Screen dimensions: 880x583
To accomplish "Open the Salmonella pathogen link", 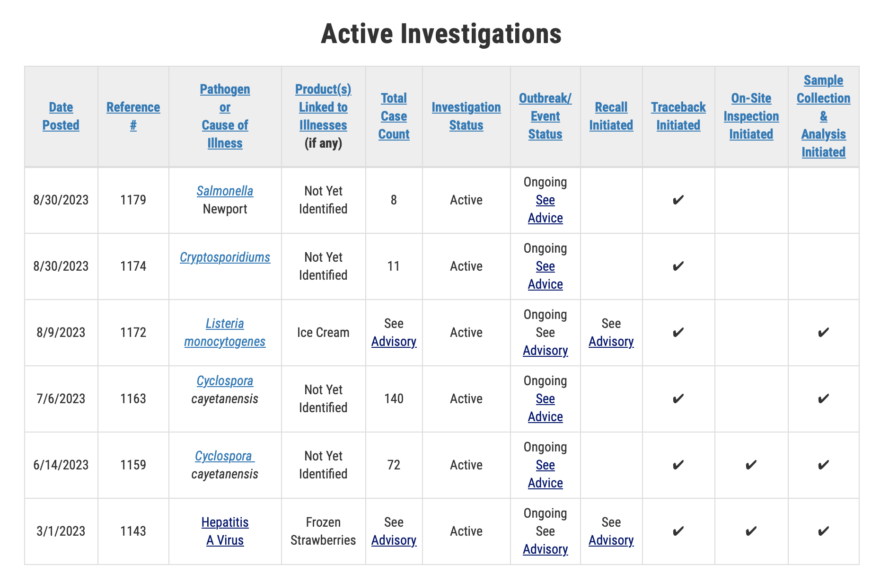I will [224, 191].
